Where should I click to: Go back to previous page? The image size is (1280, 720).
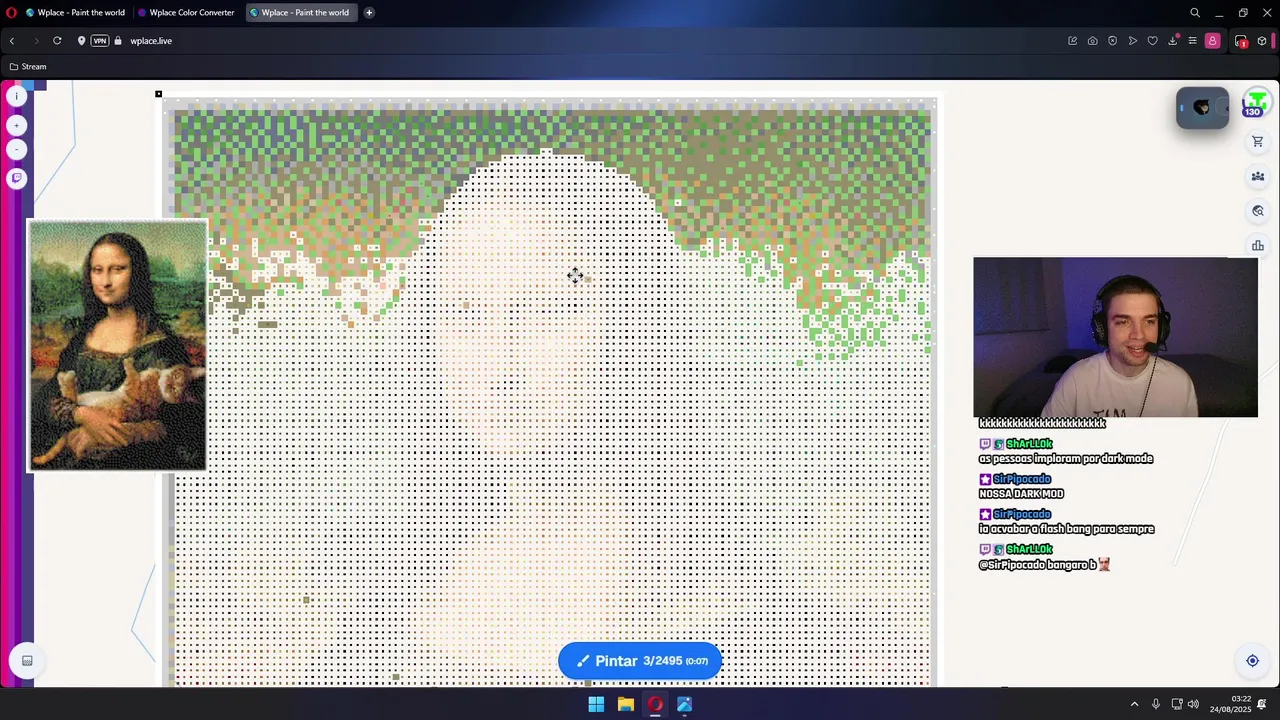(x=12, y=41)
